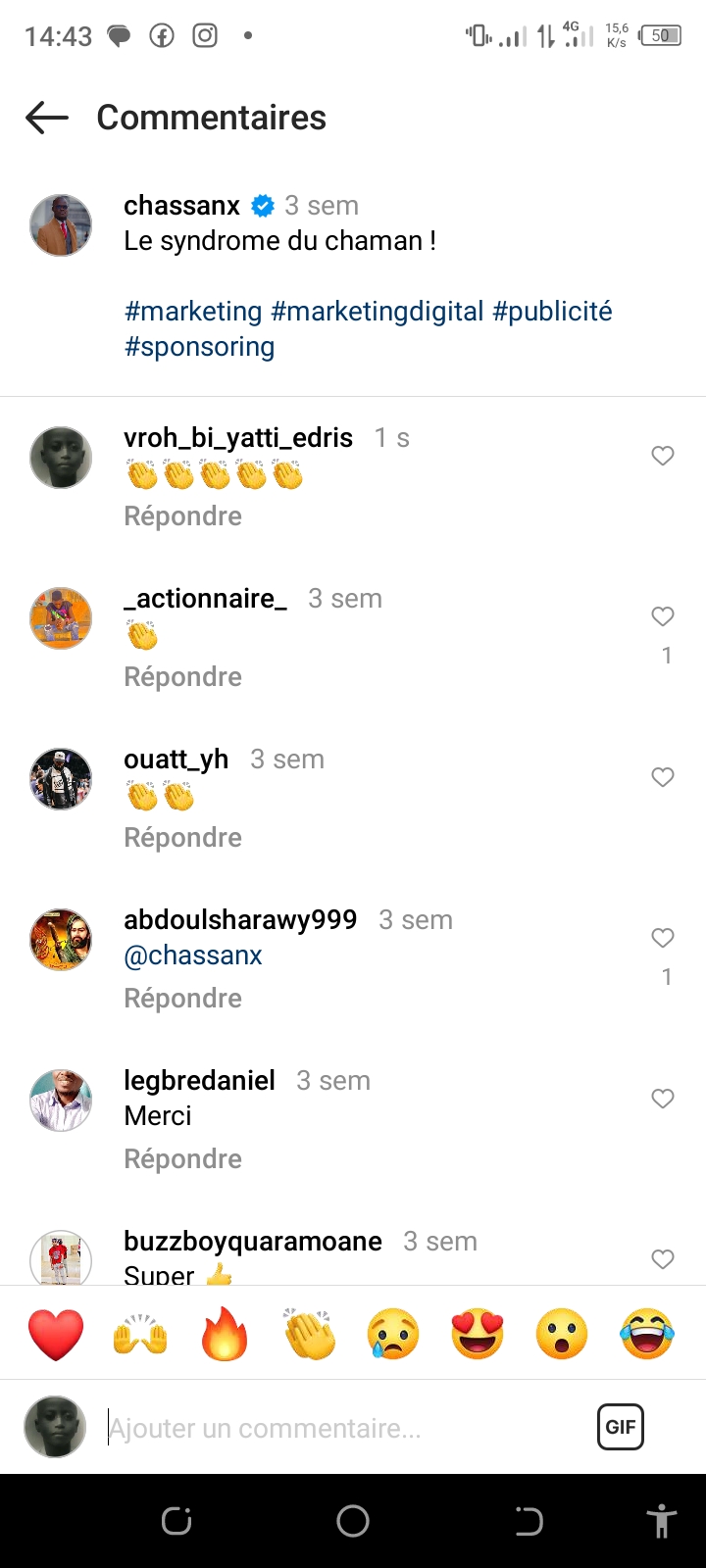This screenshot has height=1568, width=706.
Task: Reply to abdoulsharawy999's comment
Action: (182, 998)
